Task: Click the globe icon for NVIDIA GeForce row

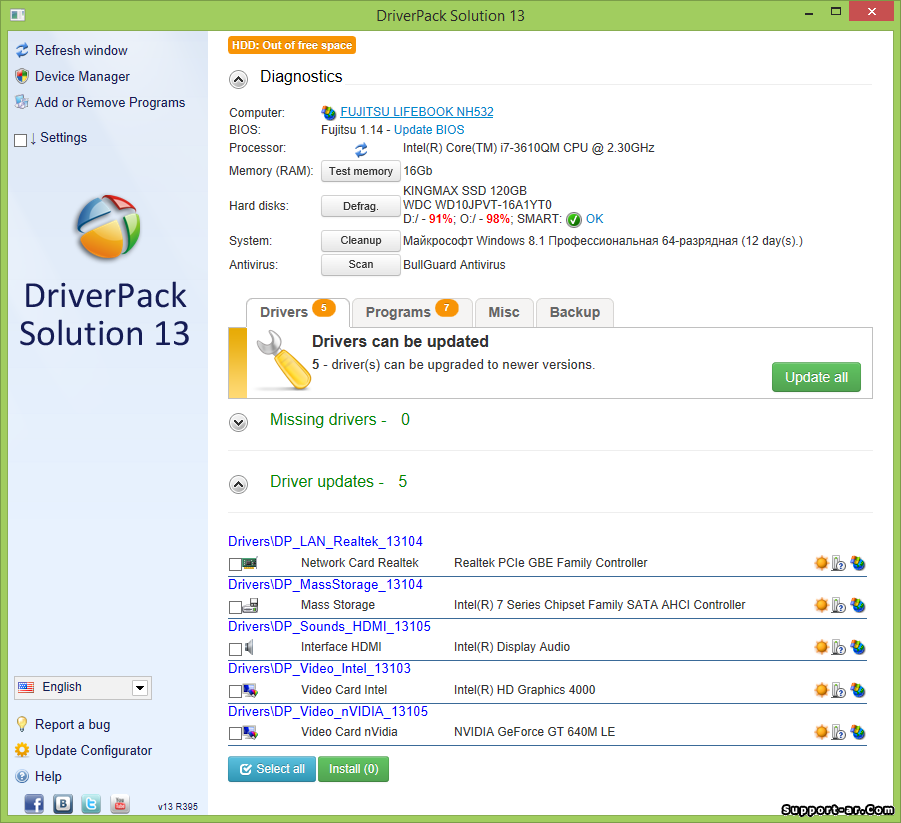Action: 857,732
